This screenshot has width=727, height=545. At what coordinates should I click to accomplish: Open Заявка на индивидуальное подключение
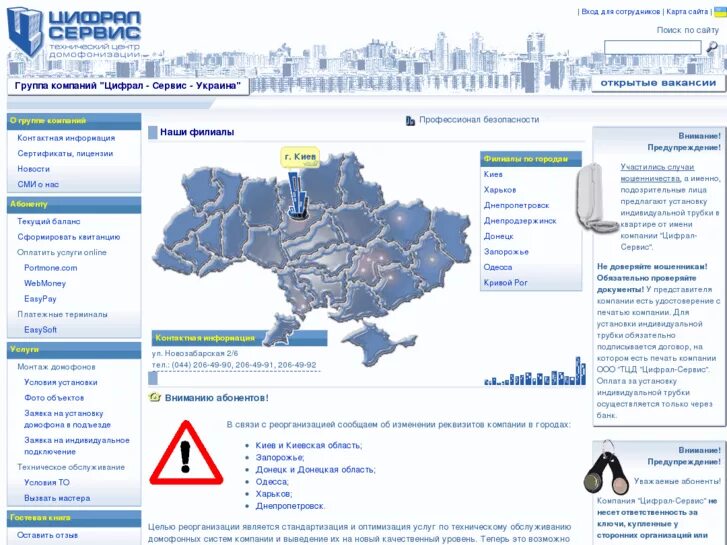(x=77, y=446)
